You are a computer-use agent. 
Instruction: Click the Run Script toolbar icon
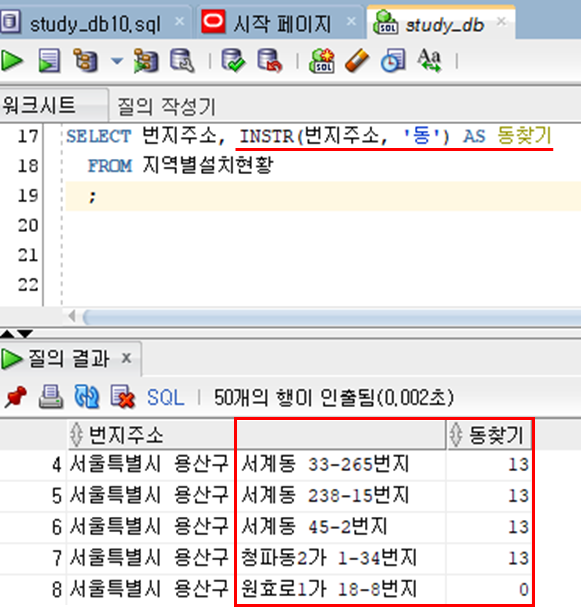50,61
